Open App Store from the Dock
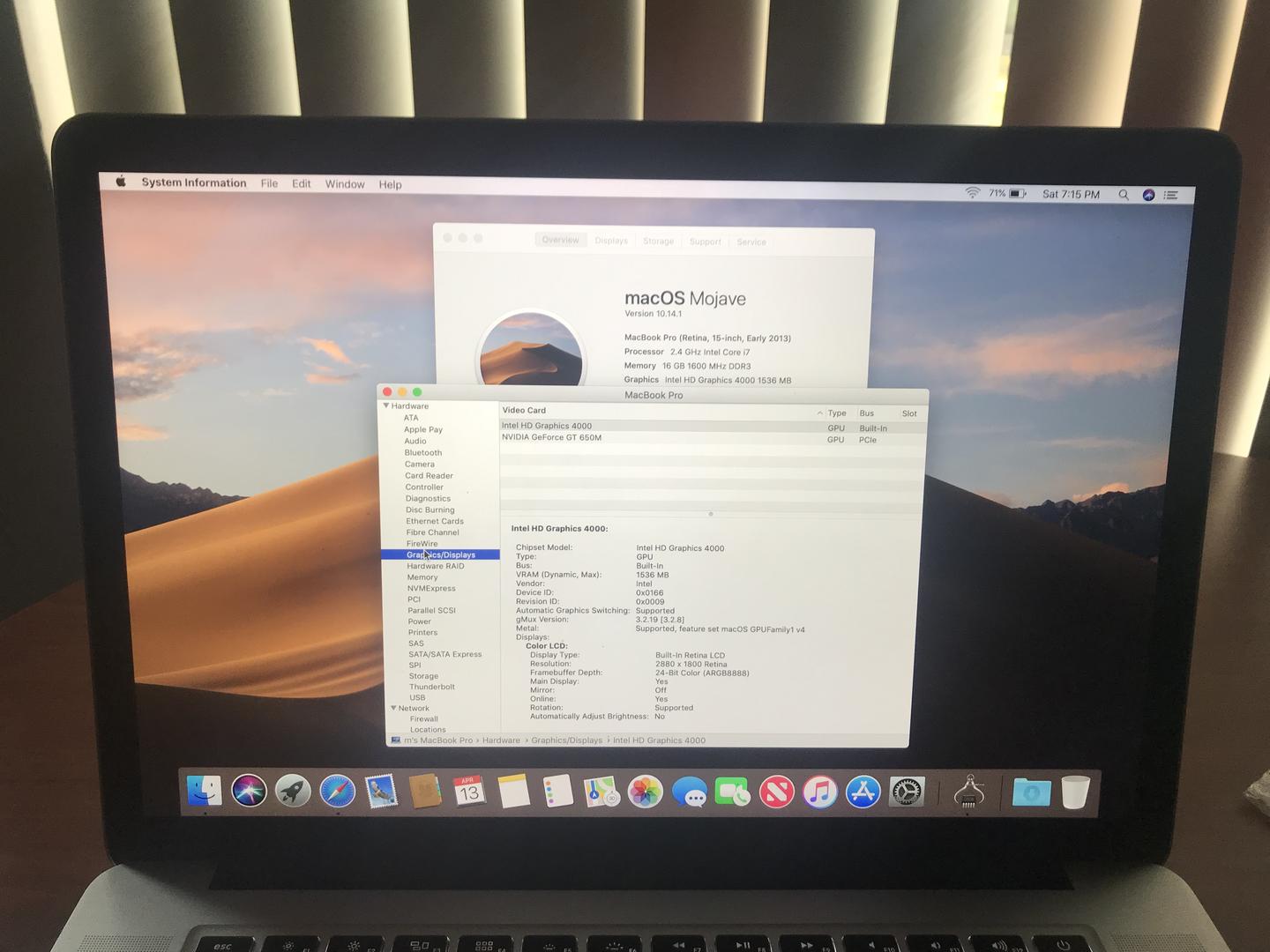Viewport: 1270px width, 952px height. pyautogui.click(x=863, y=792)
